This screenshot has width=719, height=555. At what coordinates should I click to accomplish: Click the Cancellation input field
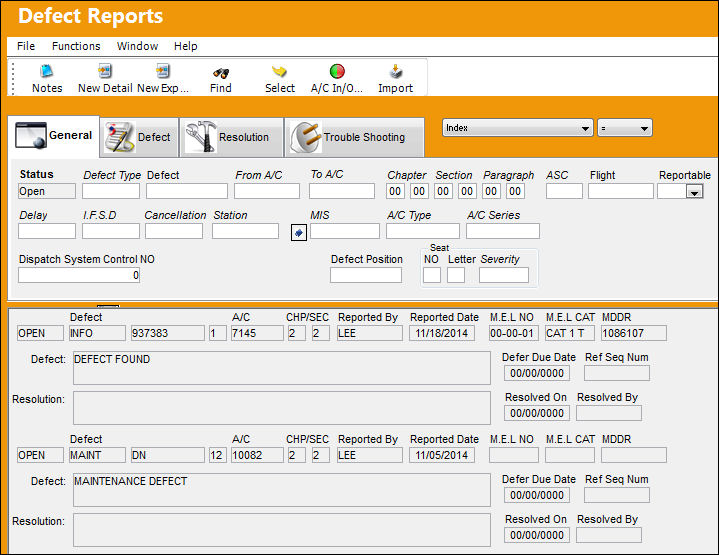(x=174, y=231)
